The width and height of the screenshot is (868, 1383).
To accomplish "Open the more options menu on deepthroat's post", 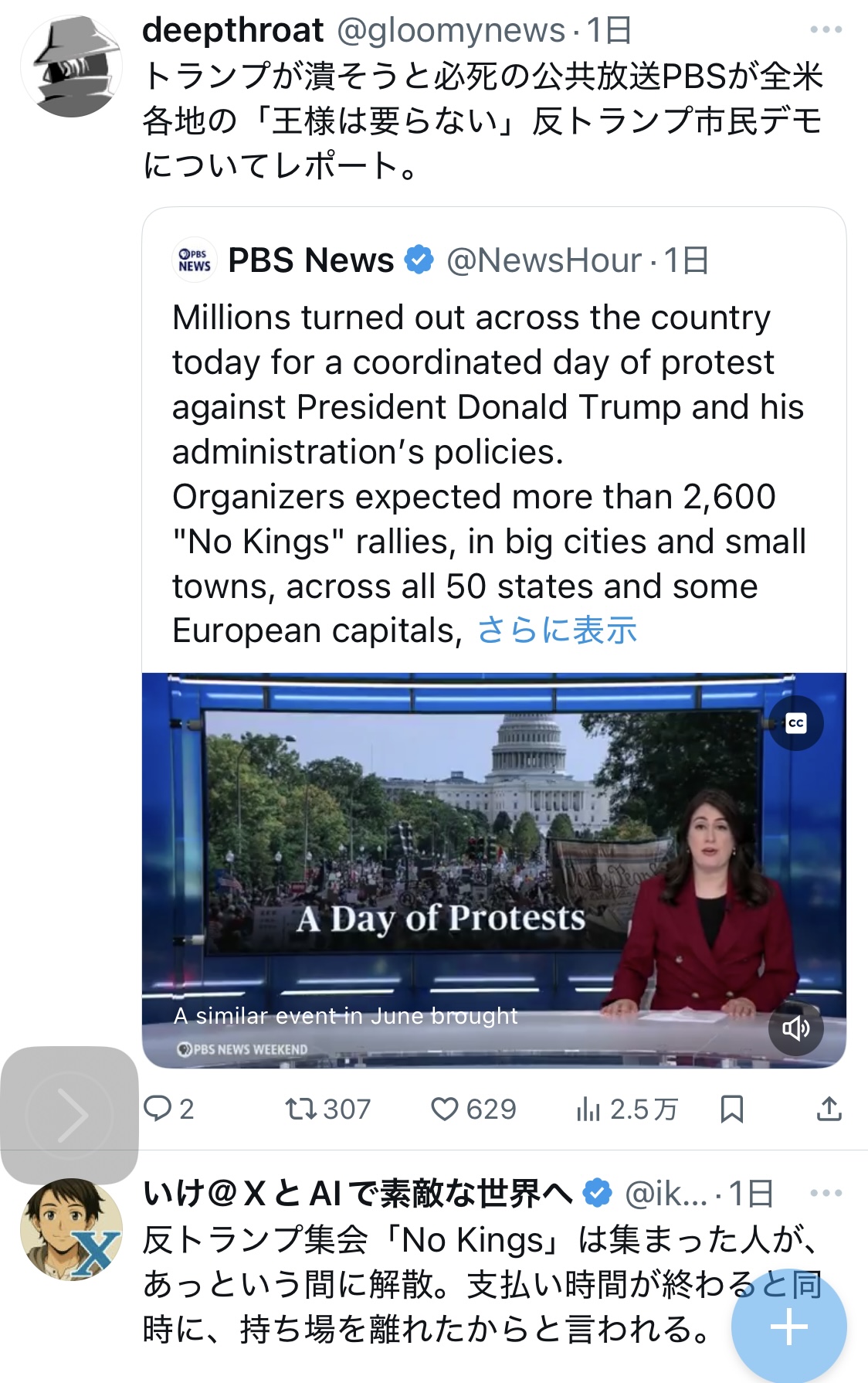I will click(826, 30).
